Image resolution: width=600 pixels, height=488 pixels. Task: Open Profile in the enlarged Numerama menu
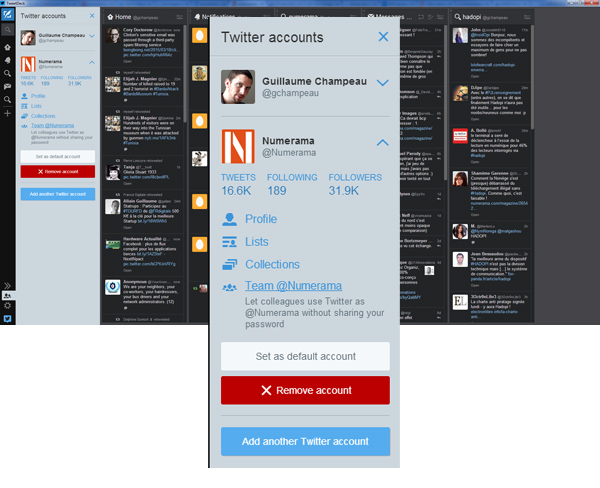pos(261,219)
